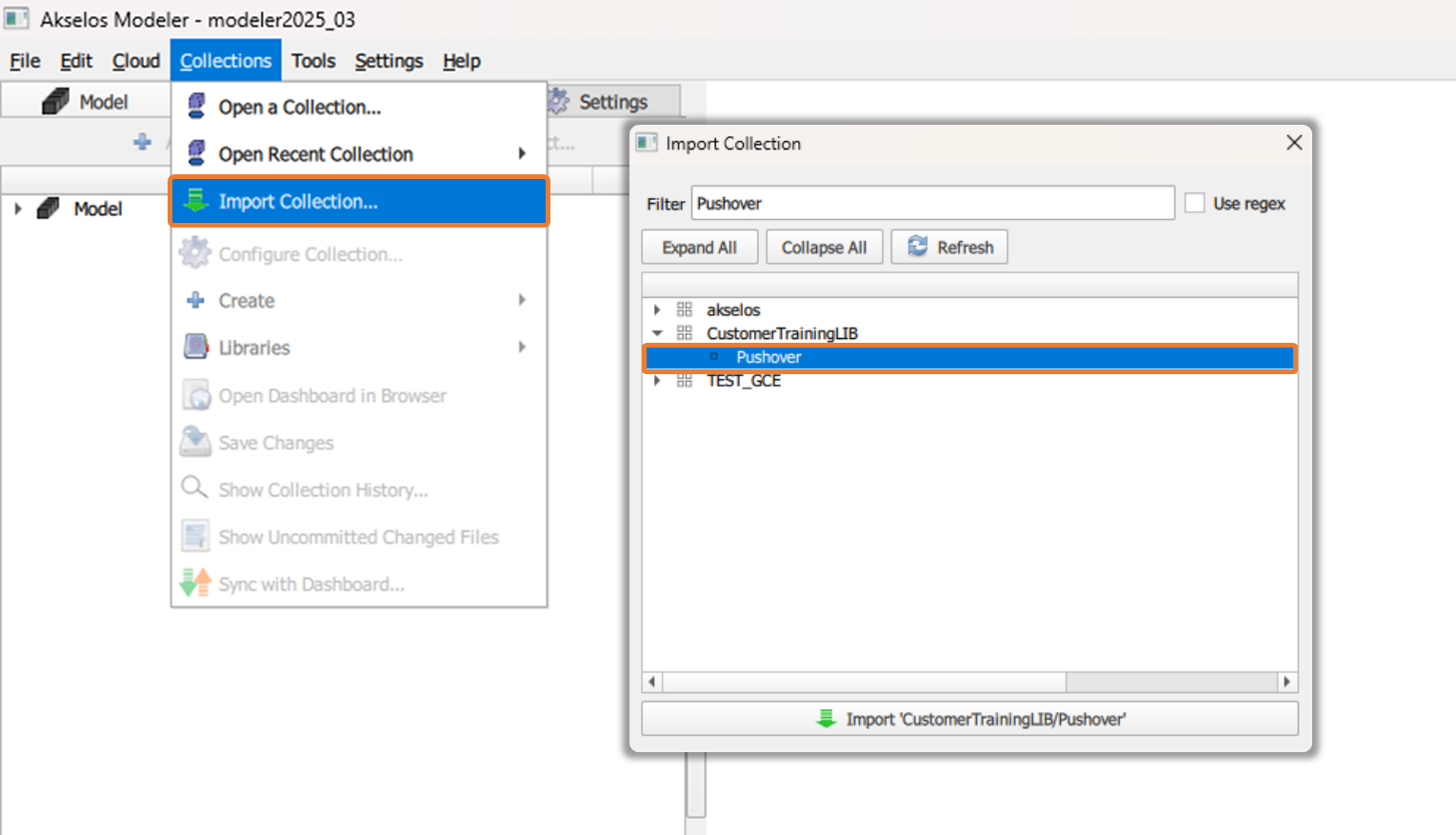Click the Model tree cube icon
This screenshot has height=835, width=1456.
tap(49, 209)
